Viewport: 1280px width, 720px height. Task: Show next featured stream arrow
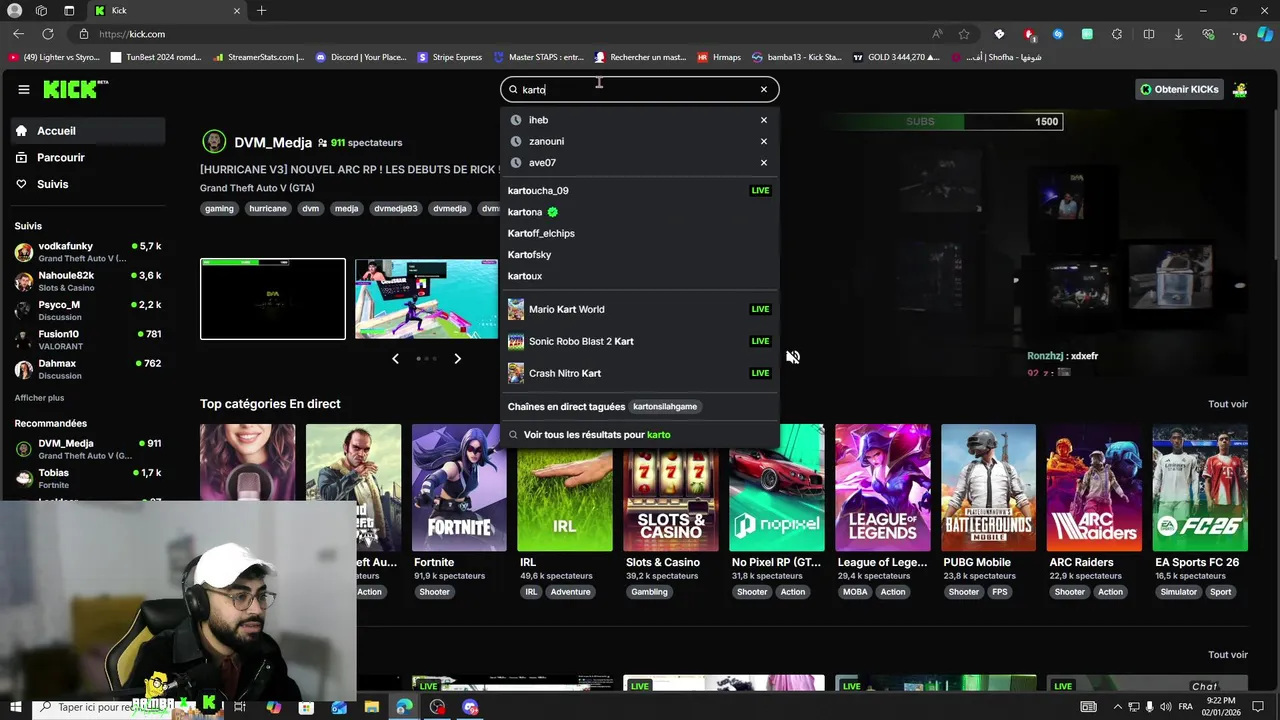457,358
